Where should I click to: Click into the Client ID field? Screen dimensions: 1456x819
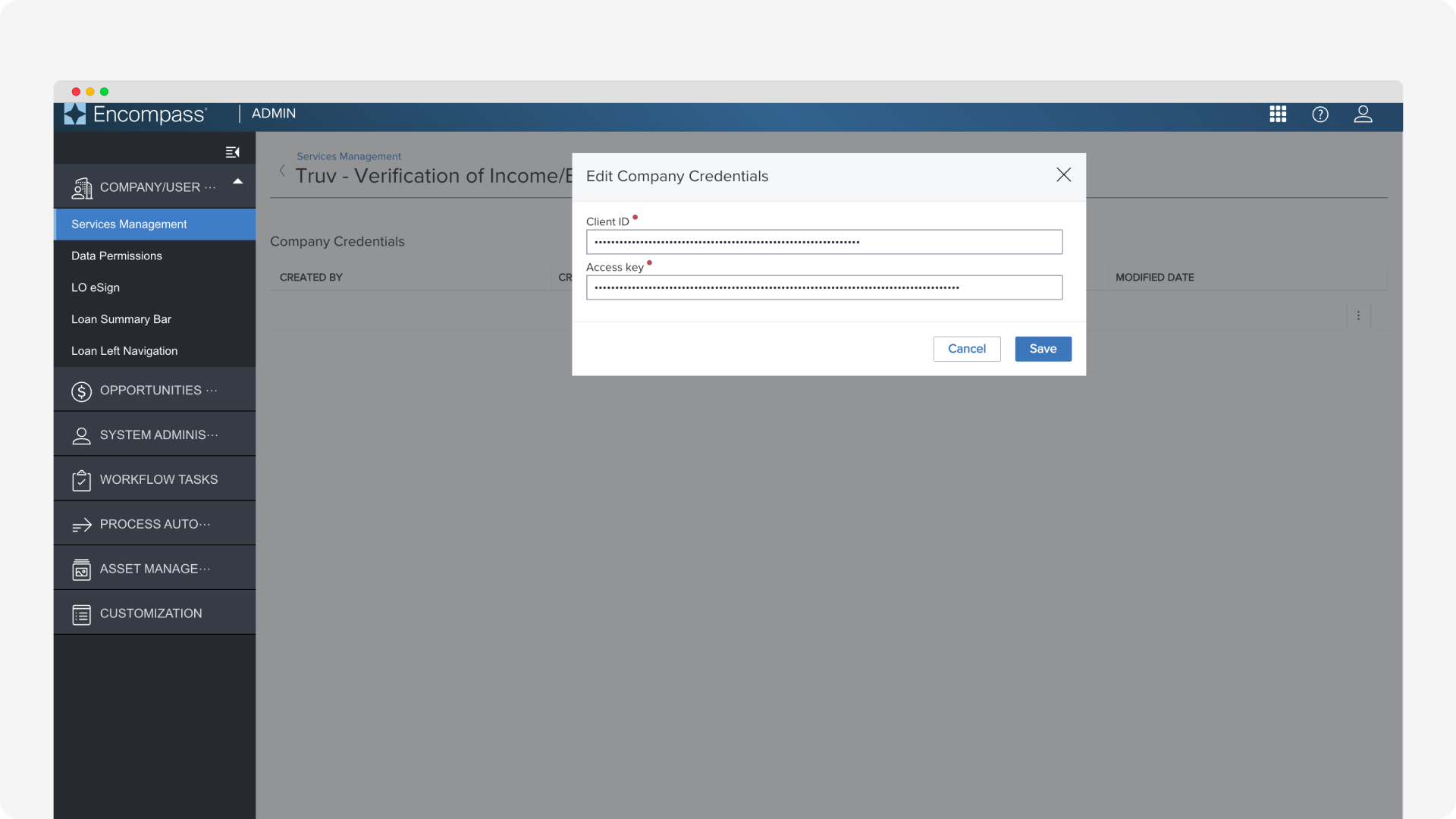click(x=824, y=242)
